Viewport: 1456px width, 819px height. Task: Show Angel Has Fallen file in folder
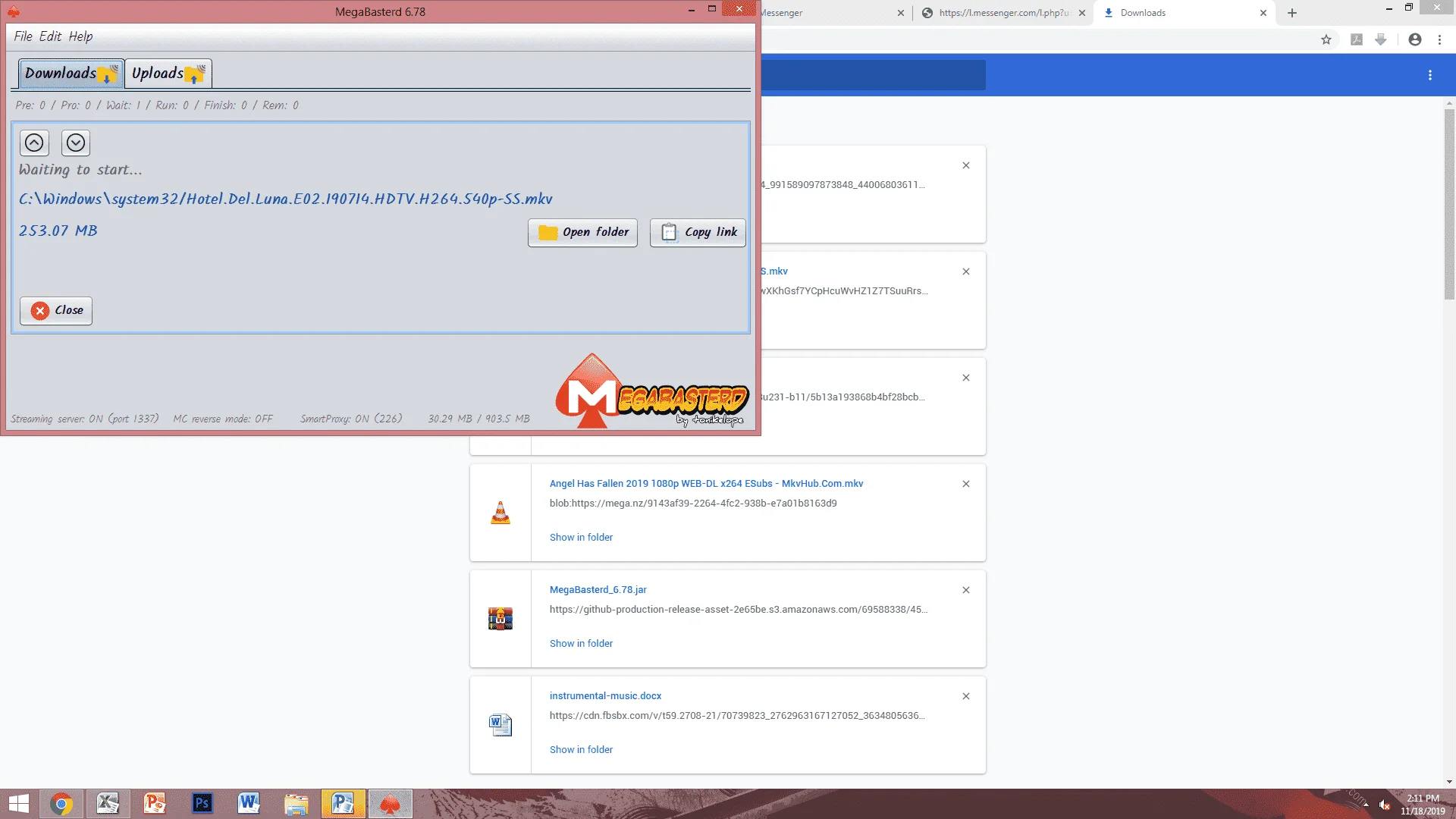point(581,537)
